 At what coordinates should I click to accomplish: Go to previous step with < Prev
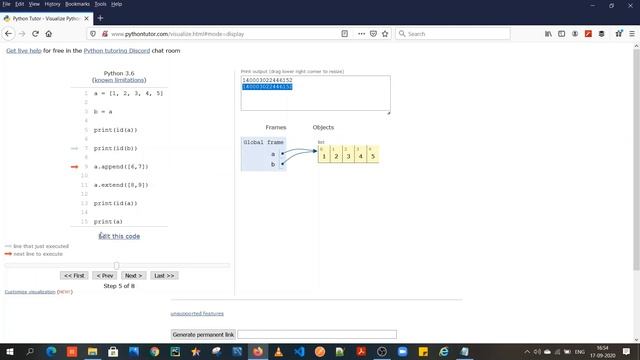click(104, 276)
